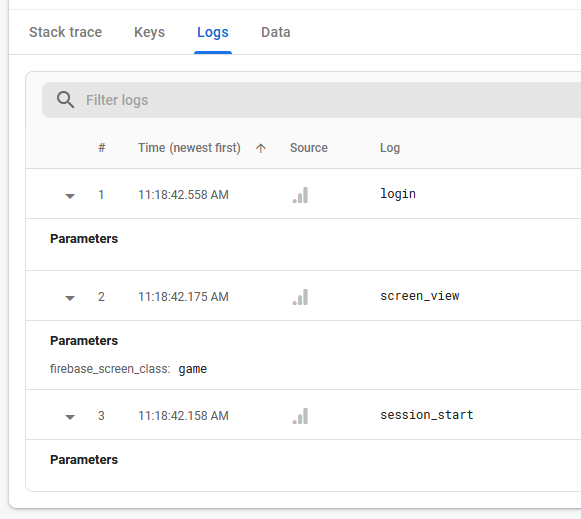Click the Log column header
This screenshot has height=519, width=581.
390,148
